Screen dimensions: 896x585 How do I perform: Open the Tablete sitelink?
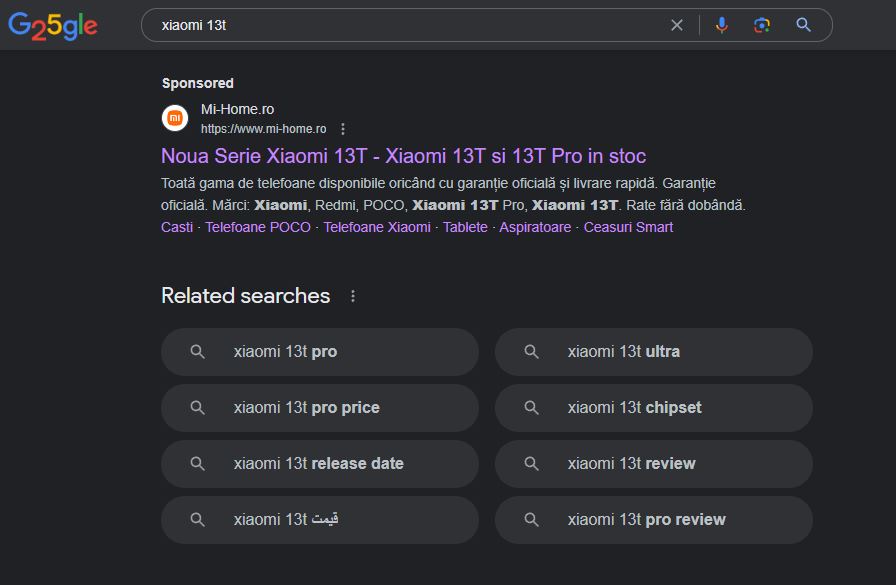point(465,227)
